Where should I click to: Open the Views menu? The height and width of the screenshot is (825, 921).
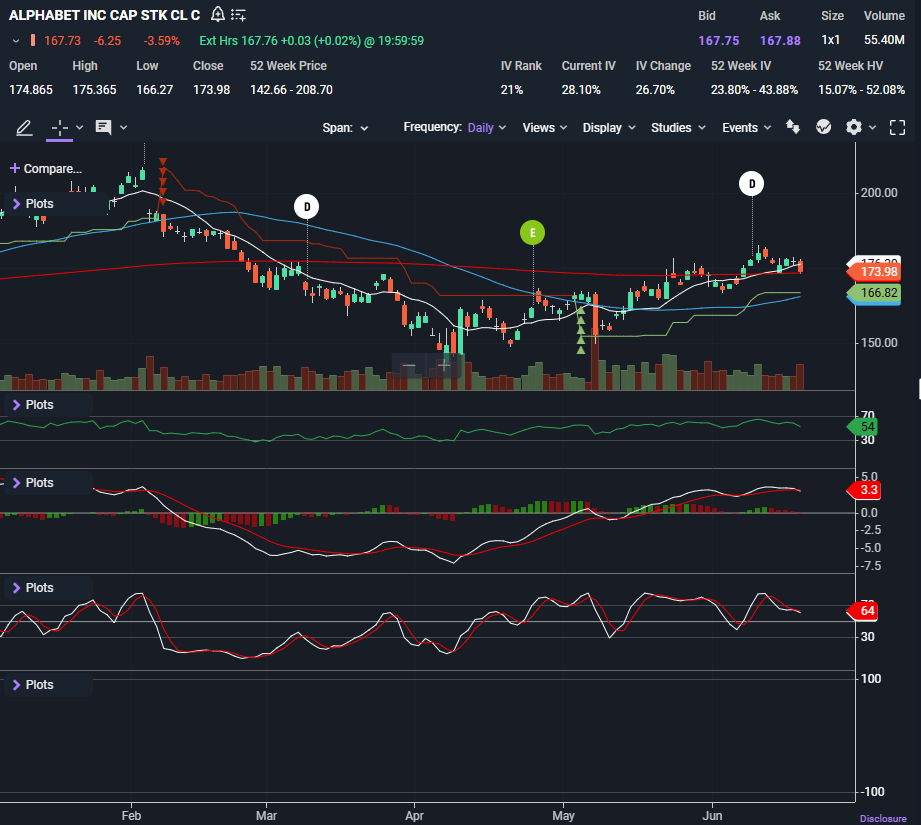pyautogui.click(x=544, y=127)
